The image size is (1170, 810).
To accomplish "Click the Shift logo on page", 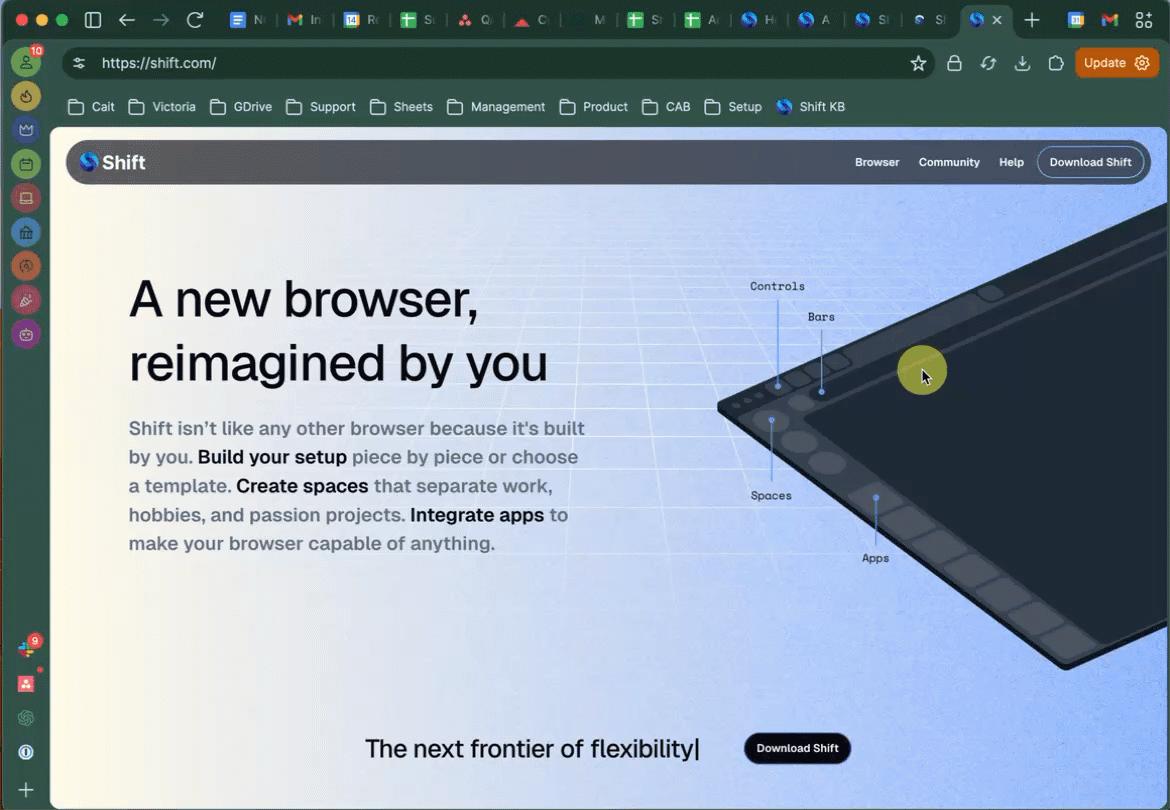I will coord(113,162).
